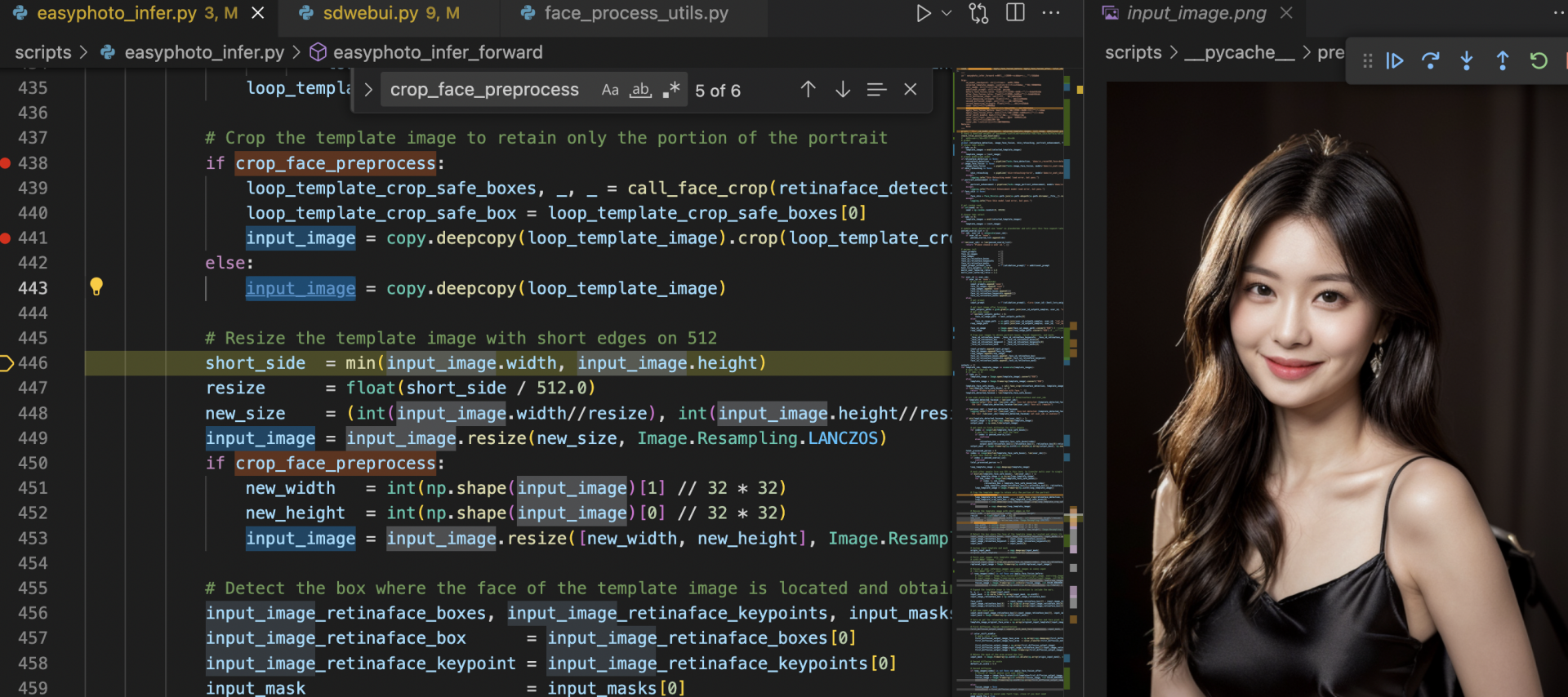Continue debugging execution
This screenshot has height=697, width=1568.
tap(1395, 60)
